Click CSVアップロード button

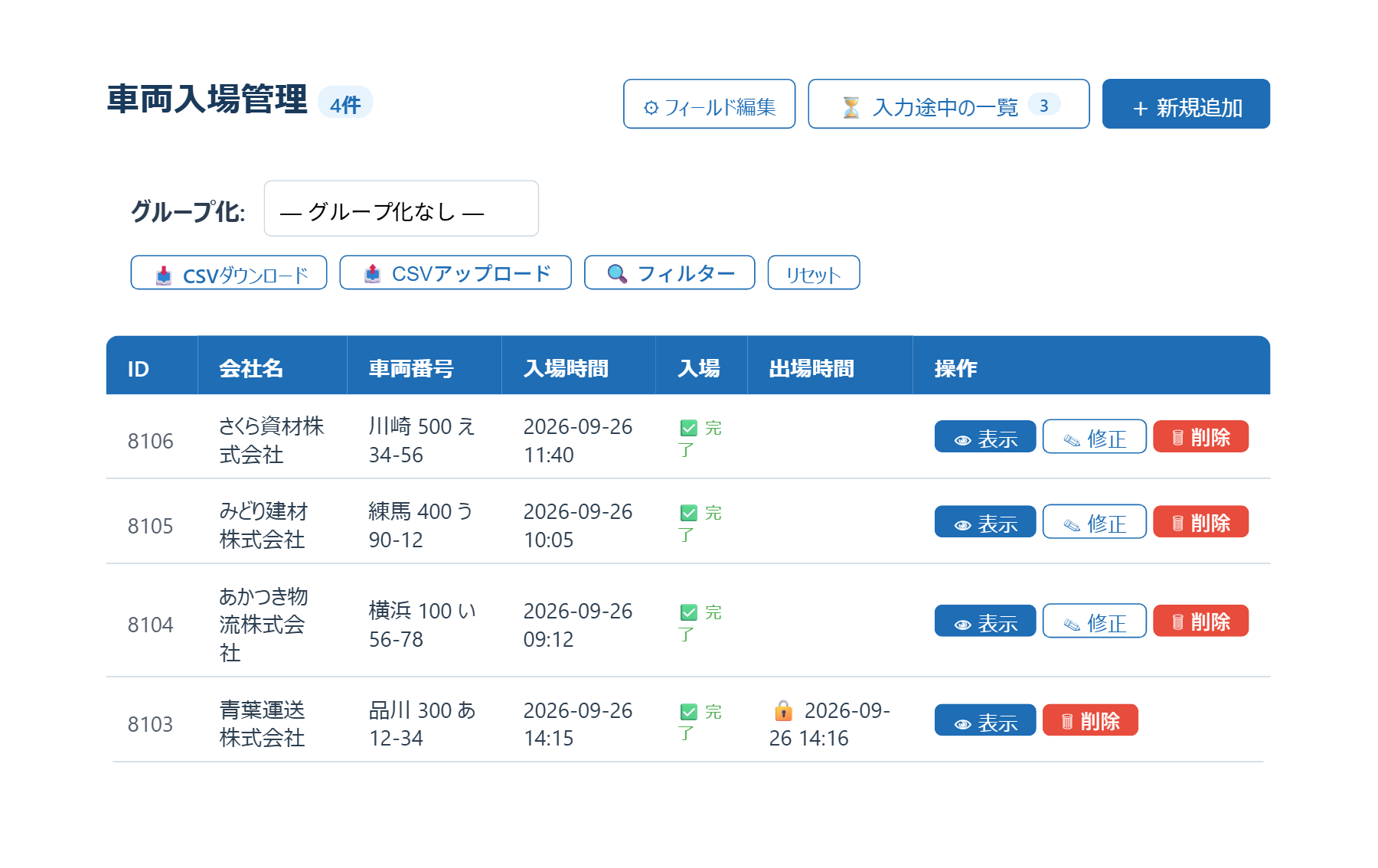click(456, 272)
